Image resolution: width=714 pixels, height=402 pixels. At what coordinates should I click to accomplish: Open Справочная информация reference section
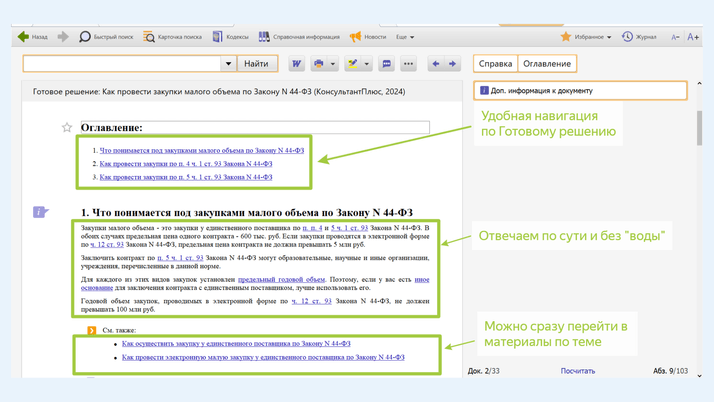(x=299, y=37)
